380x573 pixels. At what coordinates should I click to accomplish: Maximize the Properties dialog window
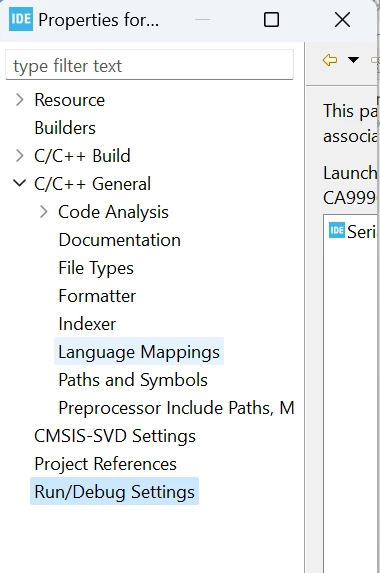271,19
